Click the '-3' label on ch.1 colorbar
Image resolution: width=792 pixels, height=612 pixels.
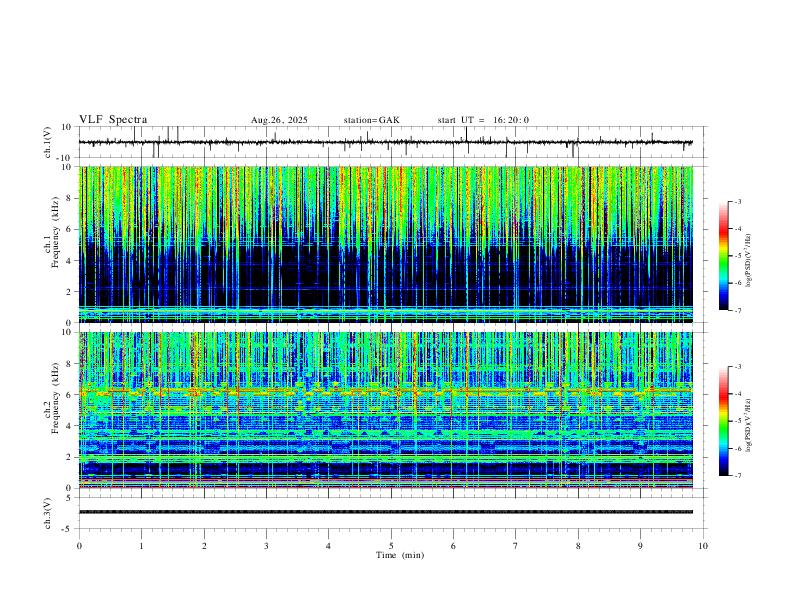point(737,201)
